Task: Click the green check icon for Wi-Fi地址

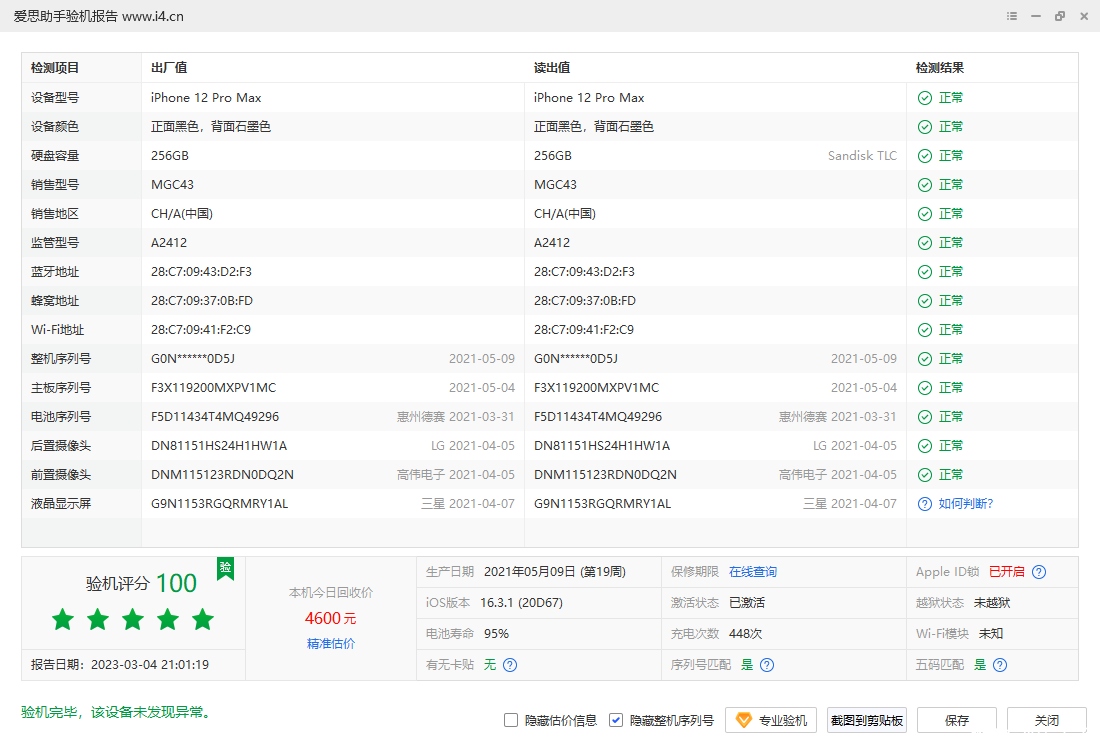Action: pyautogui.click(x=925, y=330)
